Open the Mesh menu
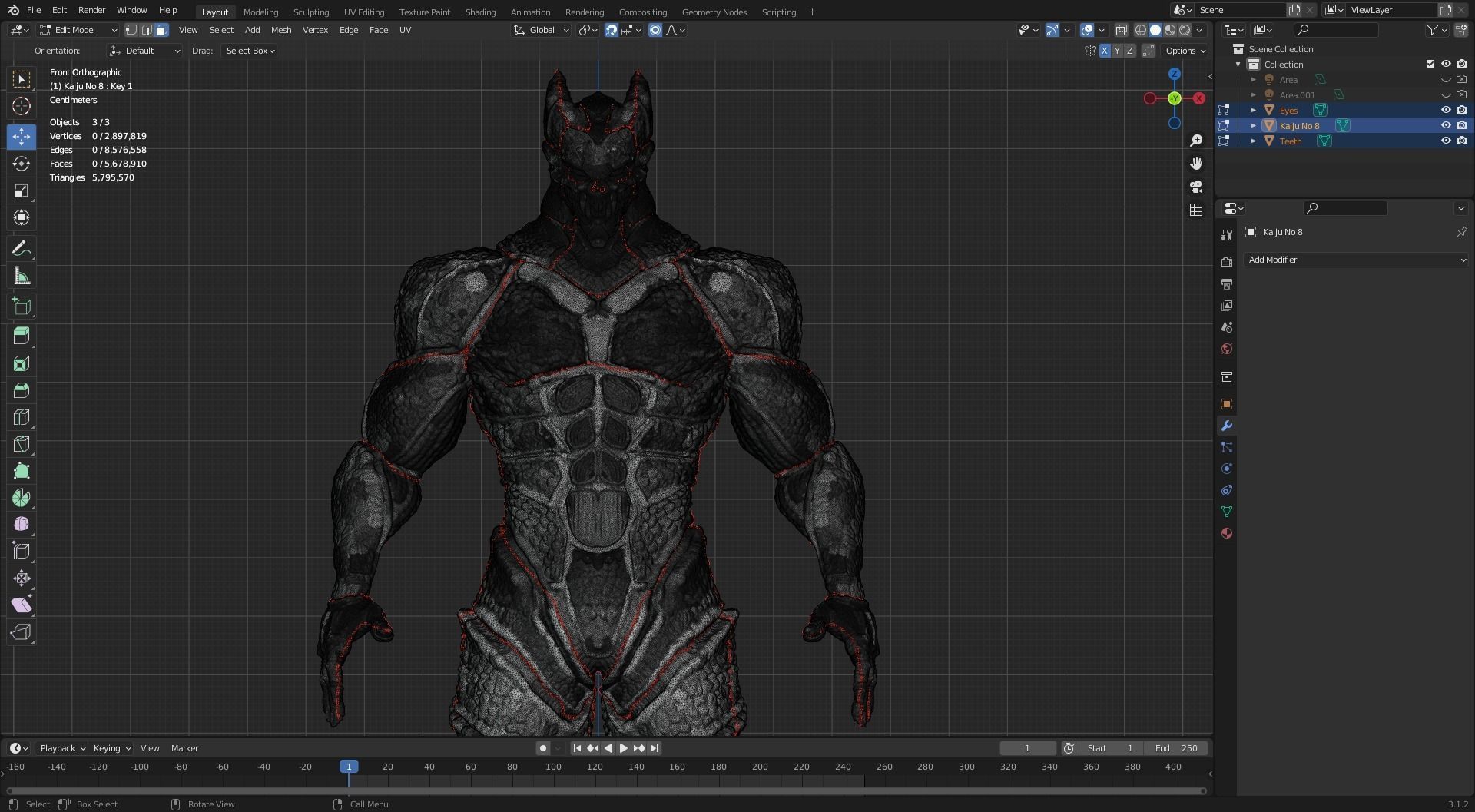The width and height of the screenshot is (1475, 812). pos(280,30)
